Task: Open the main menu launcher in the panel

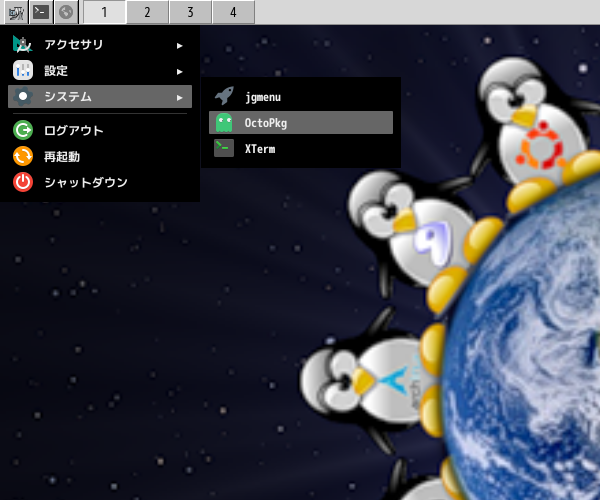Action: 16,12
